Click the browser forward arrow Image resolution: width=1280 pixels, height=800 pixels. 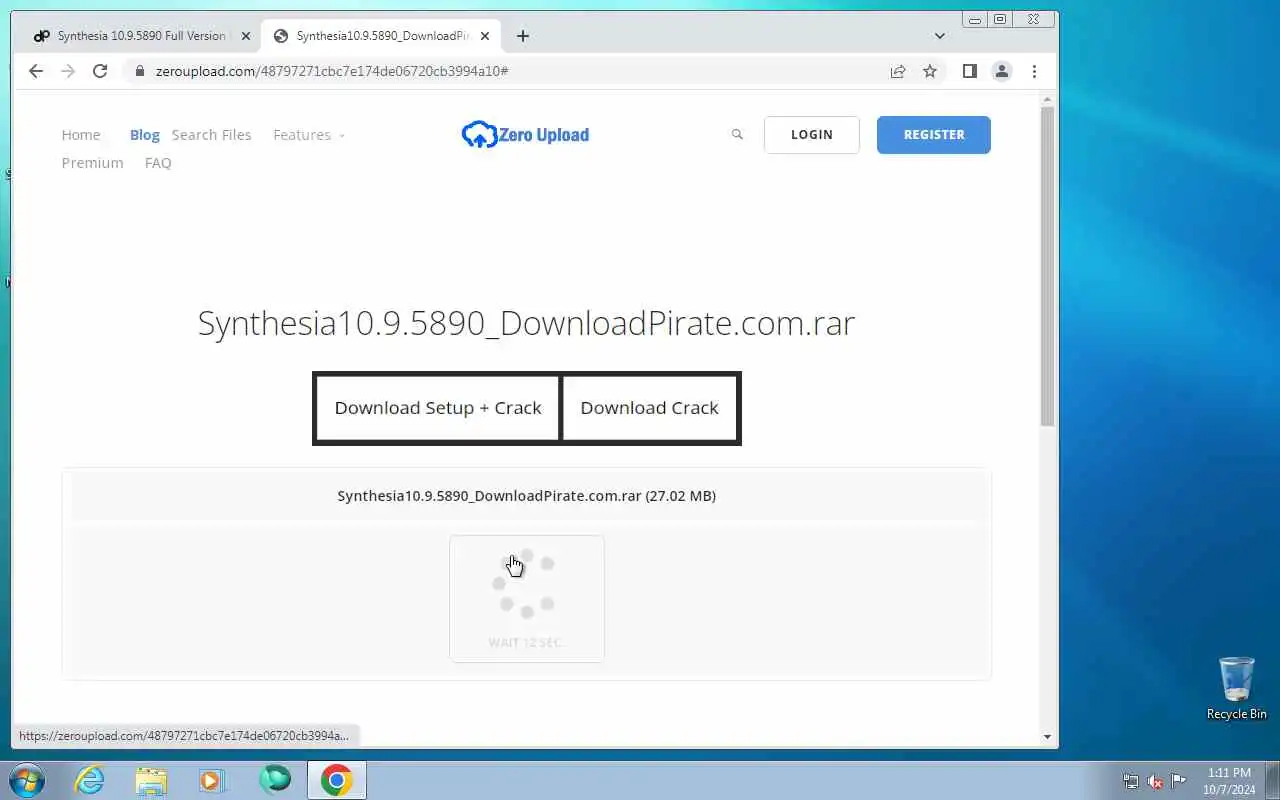pyautogui.click(x=68, y=71)
